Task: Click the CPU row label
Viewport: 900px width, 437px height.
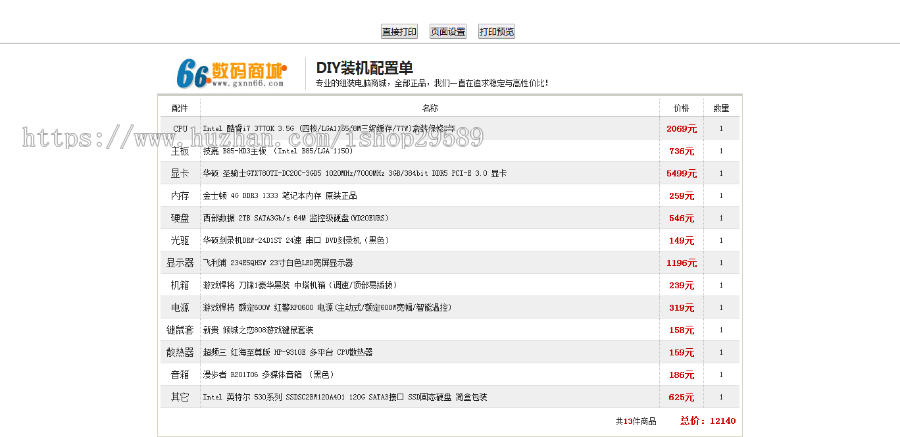Action: (x=180, y=129)
